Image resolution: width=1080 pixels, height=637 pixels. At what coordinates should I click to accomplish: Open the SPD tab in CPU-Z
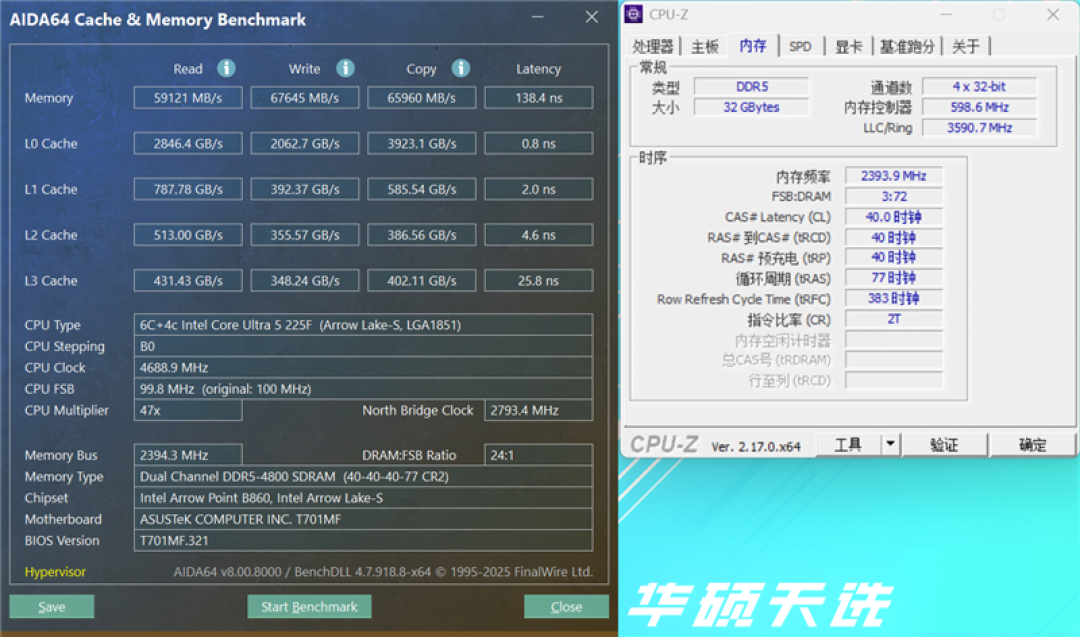coord(800,46)
